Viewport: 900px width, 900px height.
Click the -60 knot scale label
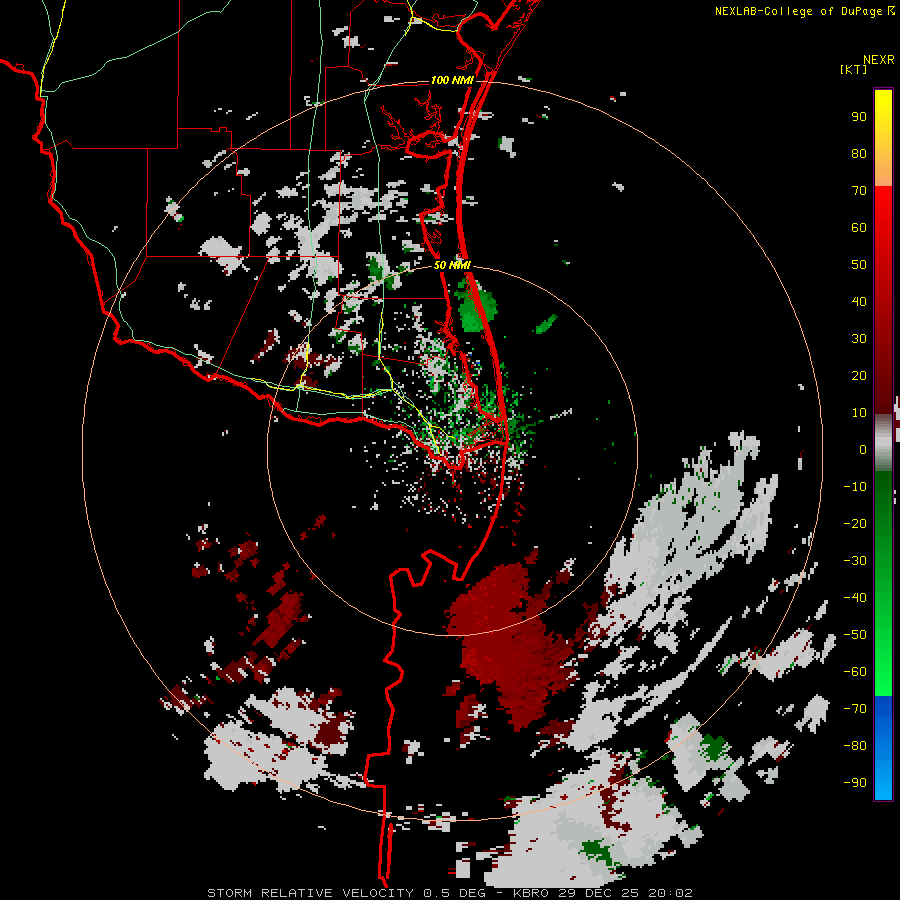point(855,672)
